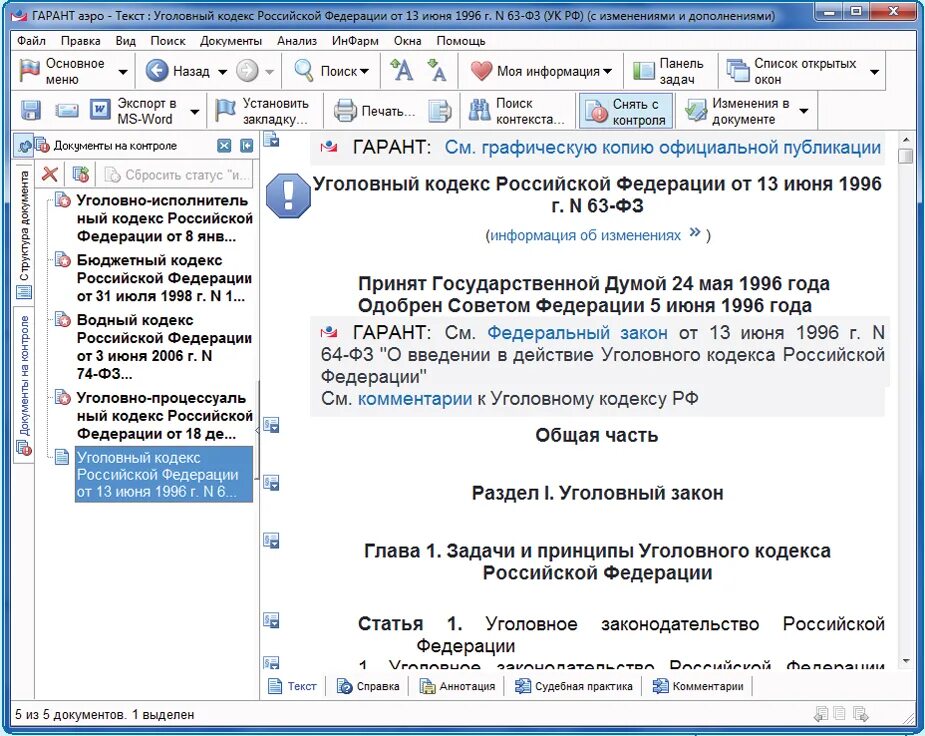Increase font size with large A icon
The width and height of the screenshot is (925, 736).
402,71
